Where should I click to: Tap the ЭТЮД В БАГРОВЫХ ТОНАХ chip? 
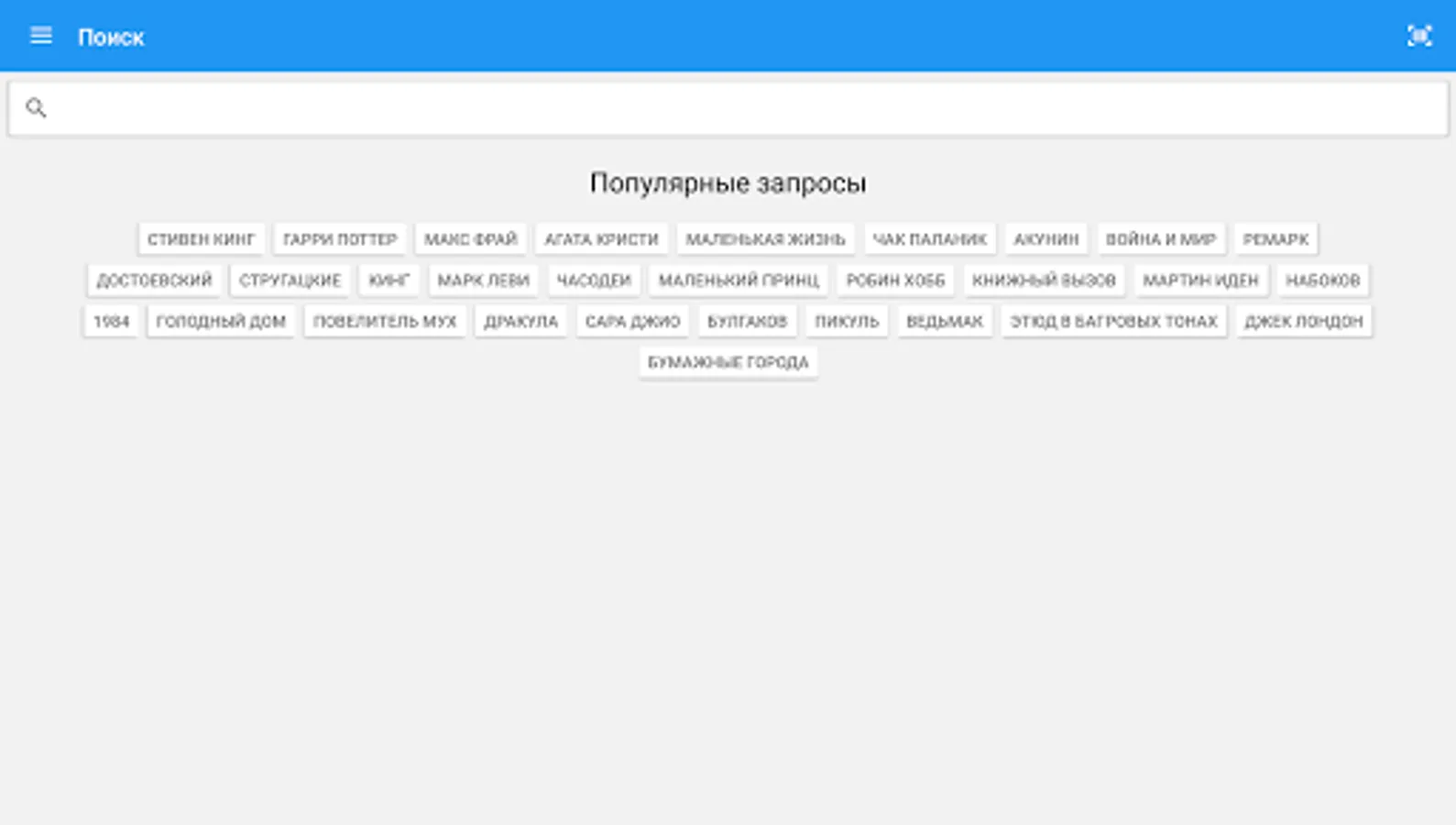1114,322
